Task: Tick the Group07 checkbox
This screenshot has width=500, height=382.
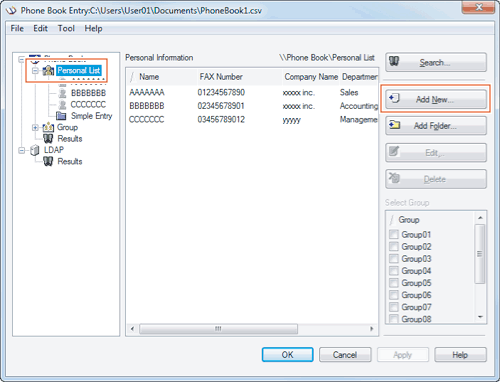Action: [x=394, y=307]
